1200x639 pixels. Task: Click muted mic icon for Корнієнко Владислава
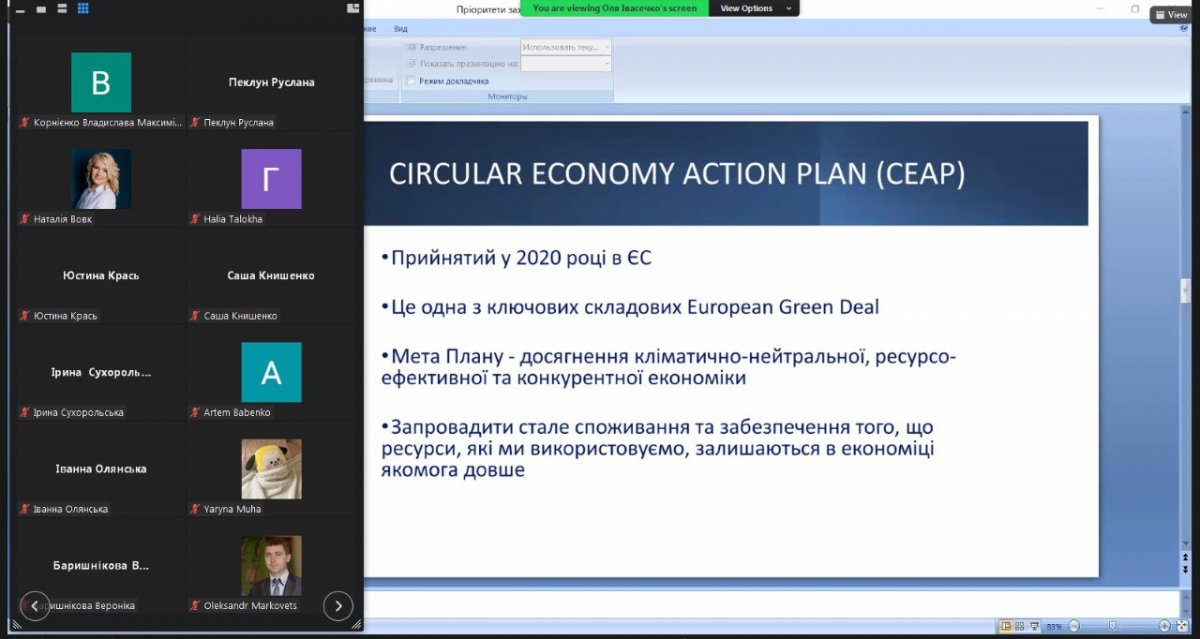[25, 122]
